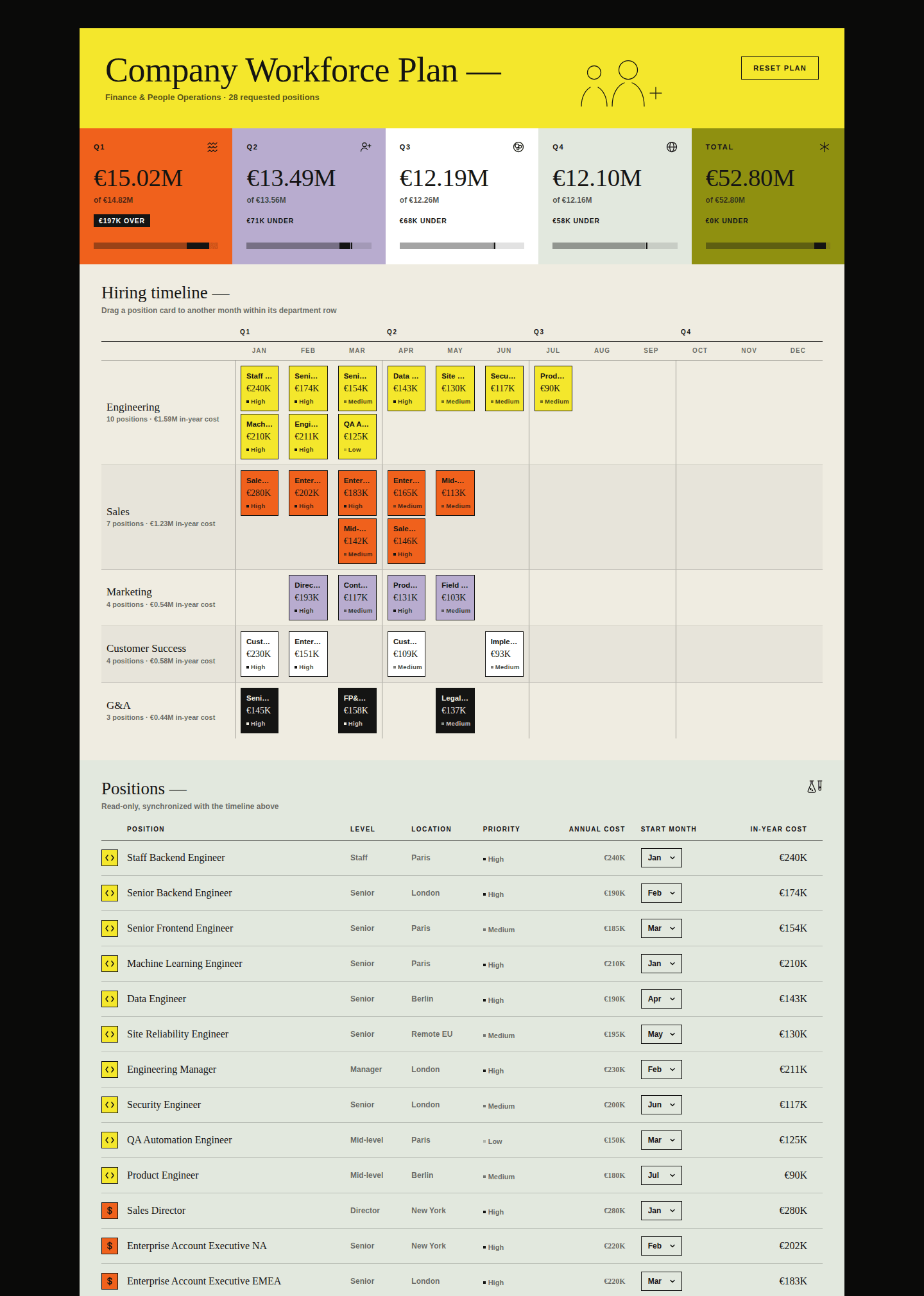Click the globe icon on Q4 card
The image size is (924, 1296).
coord(672,147)
